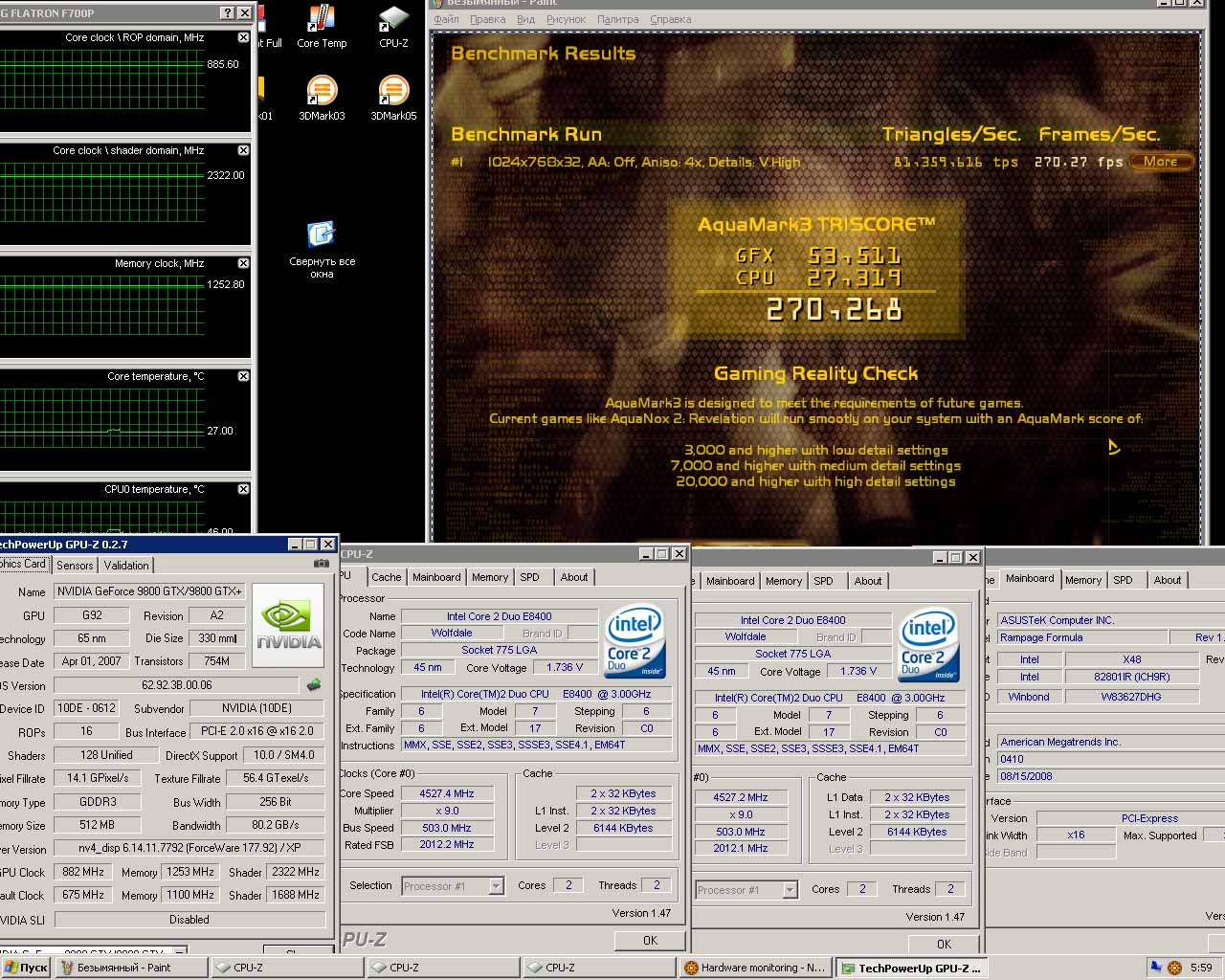Screen dimensions: 1225x980
Task: Click the BIOS brand American Megatrends Inc.
Action: [x=1111, y=742]
